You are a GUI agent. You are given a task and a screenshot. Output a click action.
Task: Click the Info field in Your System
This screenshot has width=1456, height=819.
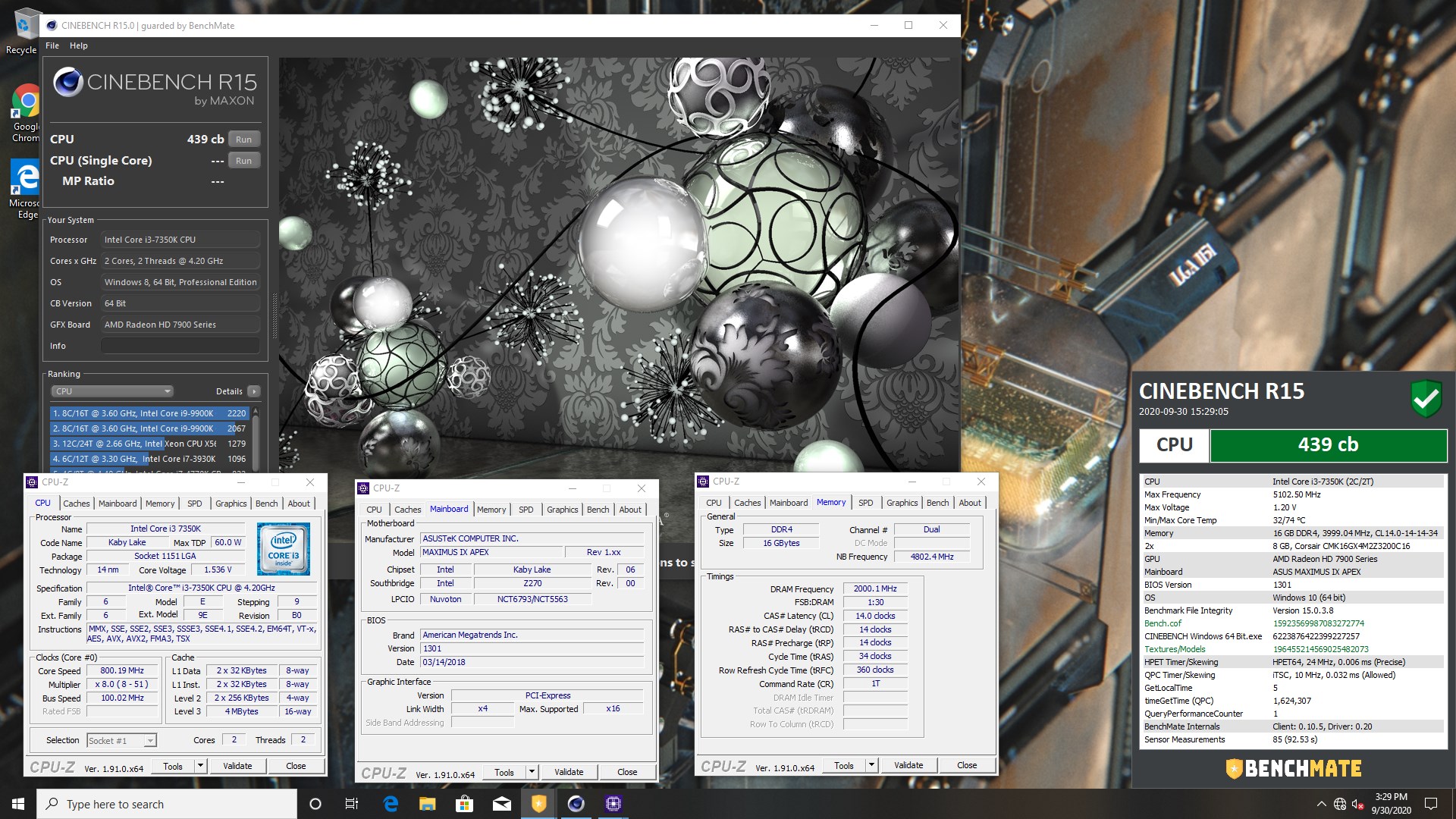pos(180,346)
